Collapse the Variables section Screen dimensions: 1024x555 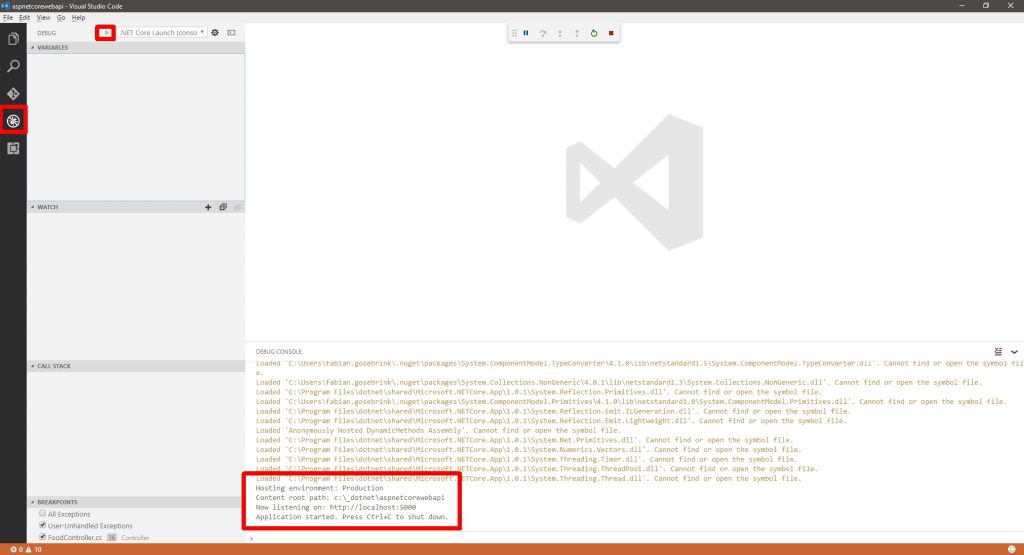coord(136,48)
